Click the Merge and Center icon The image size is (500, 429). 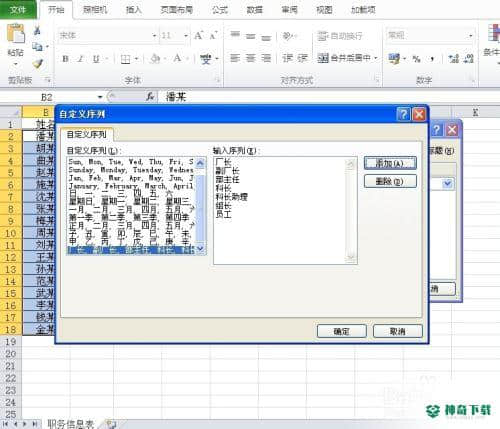click(323, 58)
